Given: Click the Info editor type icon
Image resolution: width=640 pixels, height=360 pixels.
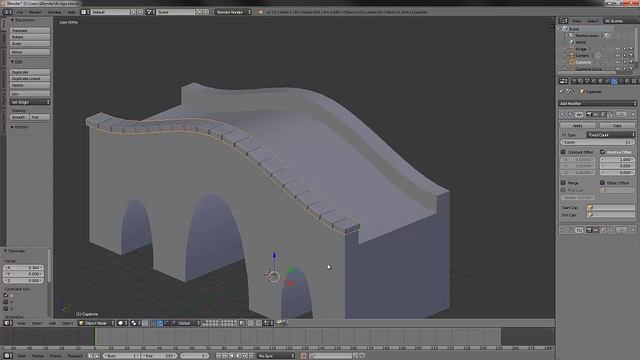Looking at the screenshot, I should [x=7, y=12].
